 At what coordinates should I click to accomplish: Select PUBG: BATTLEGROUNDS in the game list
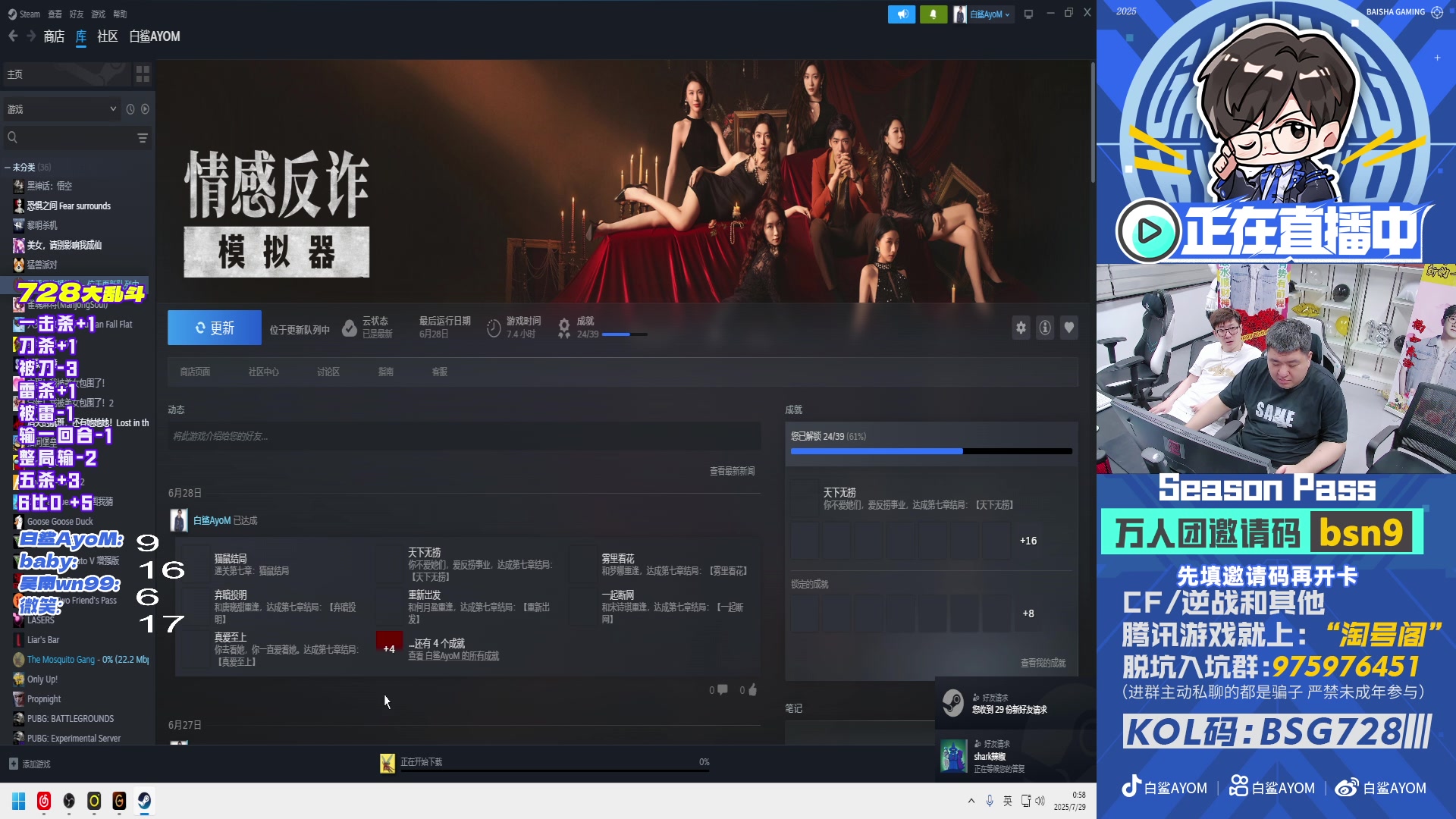[x=71, y=719]
